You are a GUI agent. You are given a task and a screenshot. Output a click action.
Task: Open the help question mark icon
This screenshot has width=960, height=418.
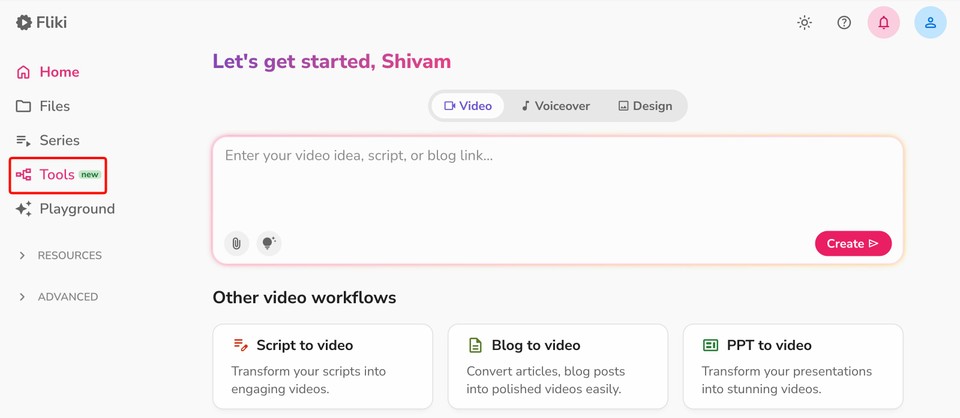pos(844,22)
